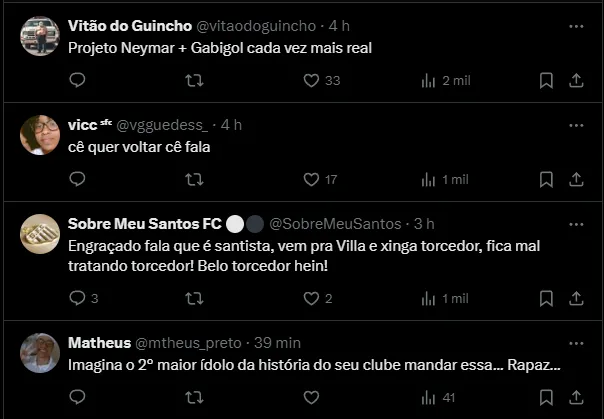Reply to vicc's tweet
This screenshot has height=419, width=604.
tap(78, 179)
